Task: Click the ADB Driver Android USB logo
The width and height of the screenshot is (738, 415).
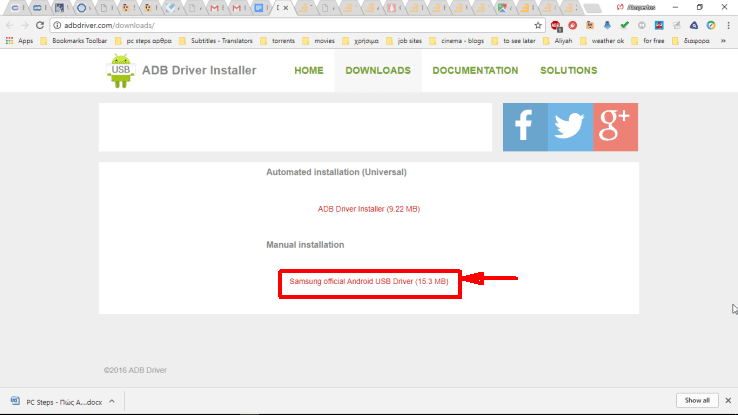Action: 120,71
